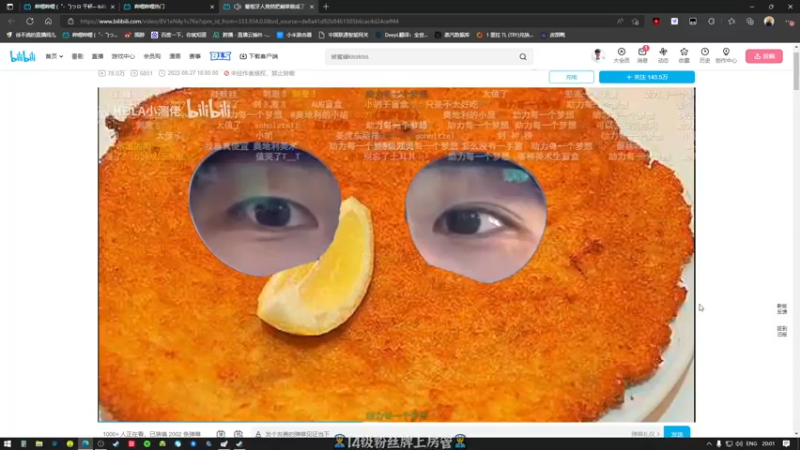Mute the audio icon on the active tab
This screenshot has width=800, height=450.
(237, 7)
